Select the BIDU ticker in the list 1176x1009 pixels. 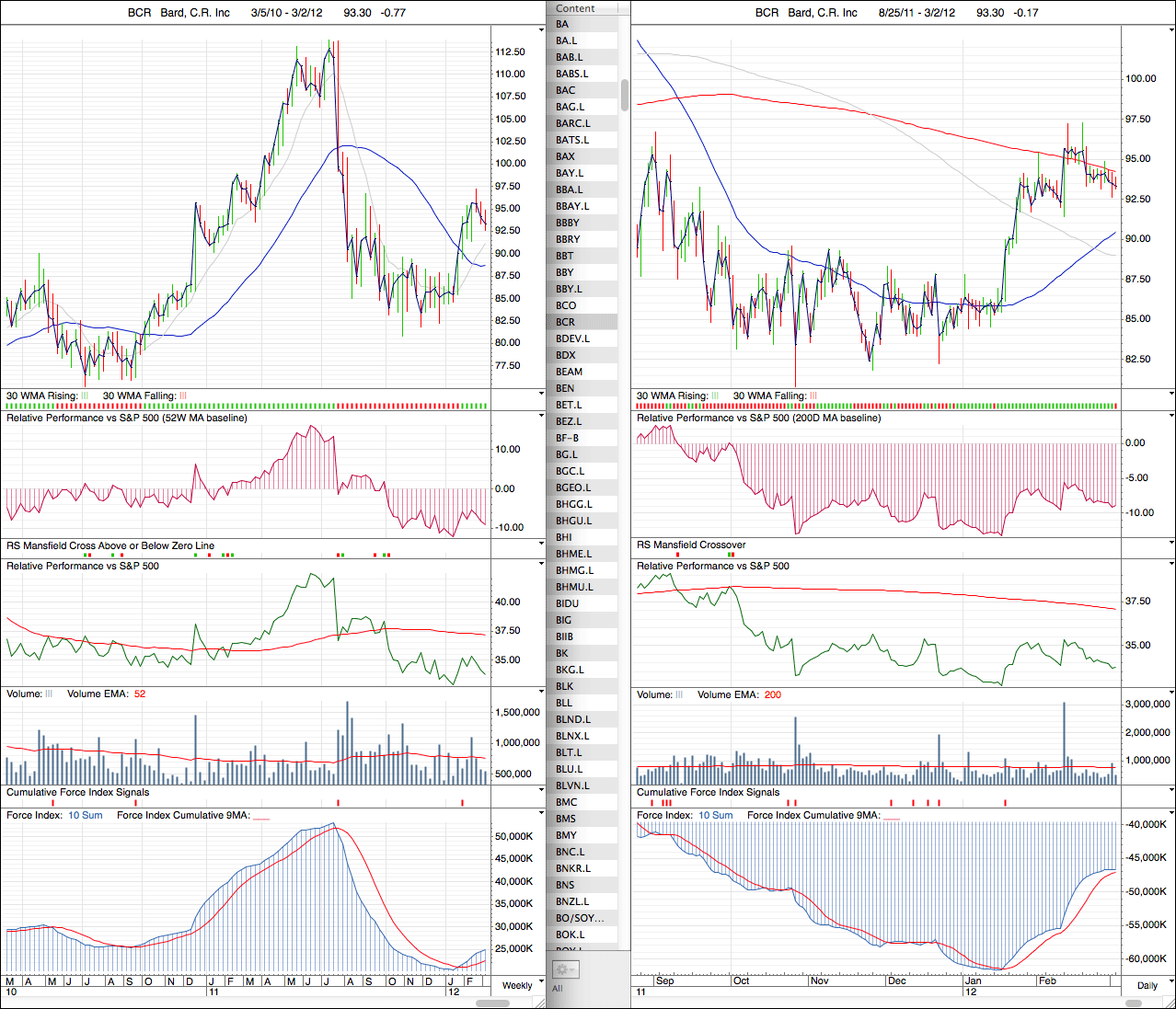click(568, 603)
